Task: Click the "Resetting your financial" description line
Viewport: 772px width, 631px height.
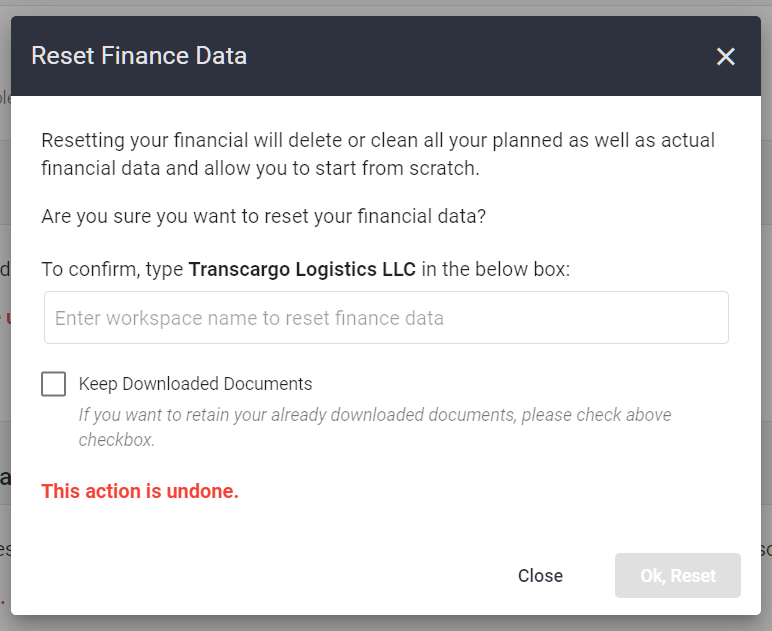Action: (378, 140)
